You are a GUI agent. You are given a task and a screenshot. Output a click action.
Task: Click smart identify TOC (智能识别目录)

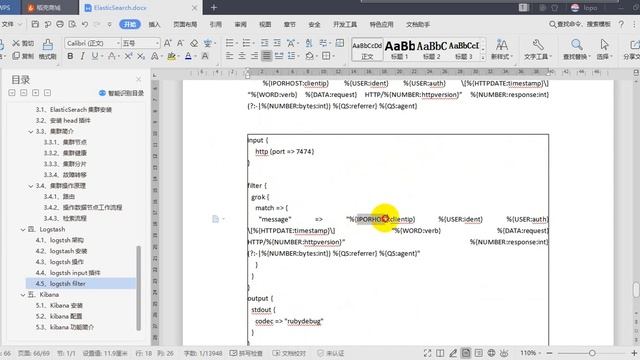tap(122, 93)
